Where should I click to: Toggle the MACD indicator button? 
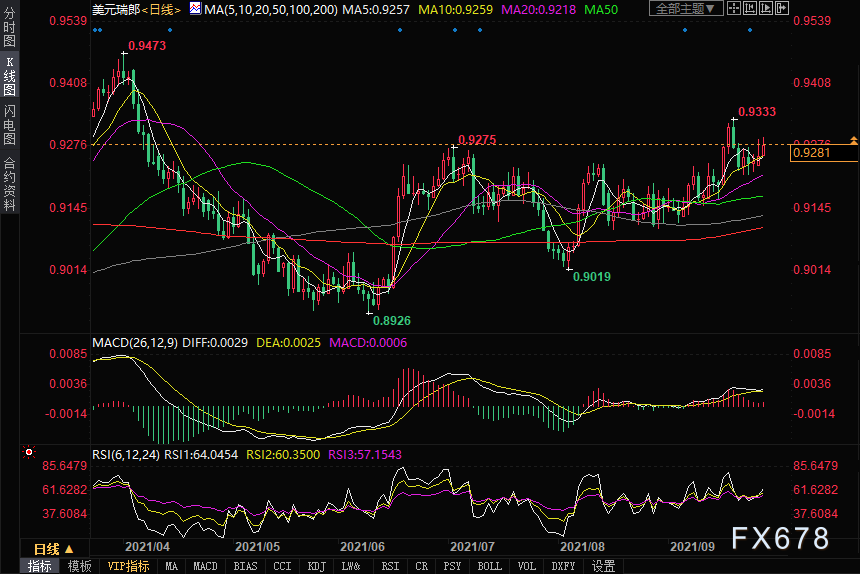[205, 566]
